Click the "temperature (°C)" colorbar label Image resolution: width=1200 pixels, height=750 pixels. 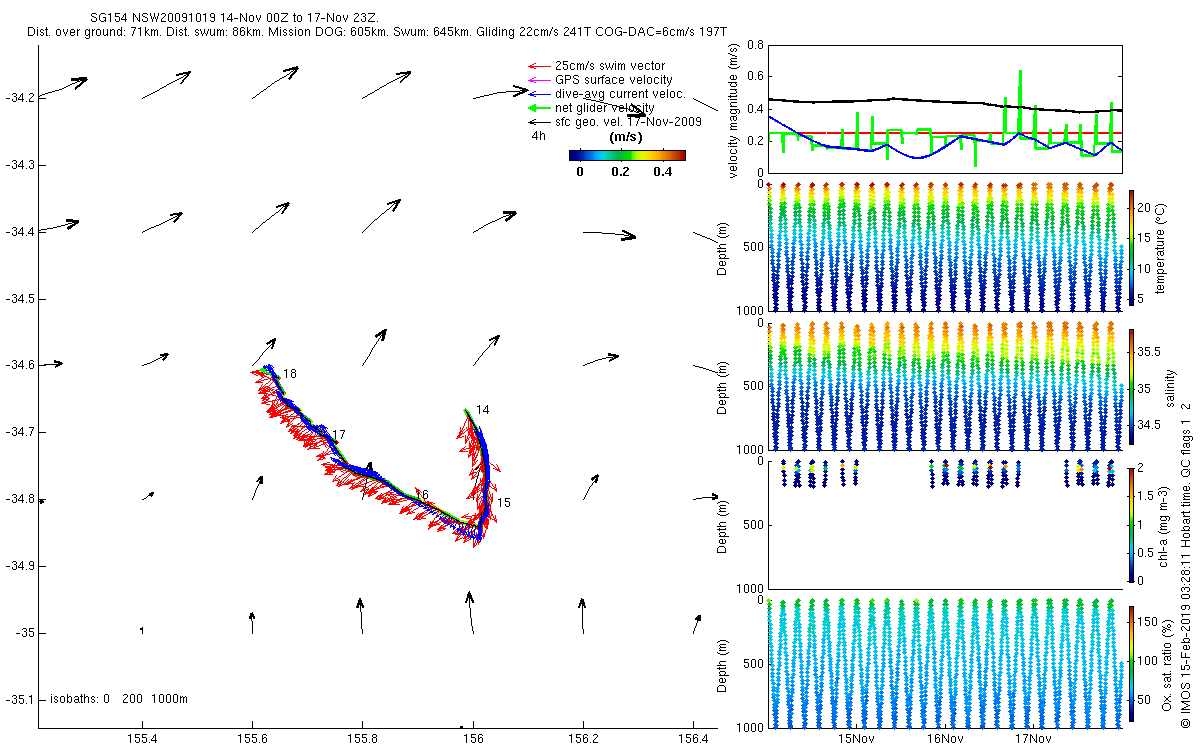pos(1161,247)
